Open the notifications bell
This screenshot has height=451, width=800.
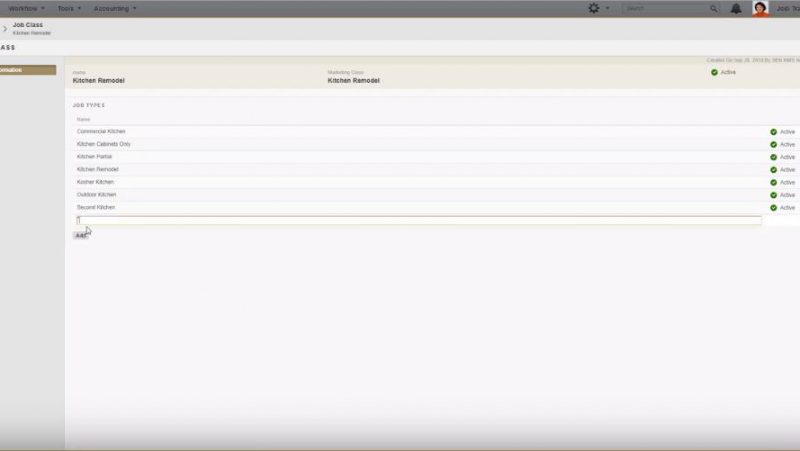click(x=736, y=8)
